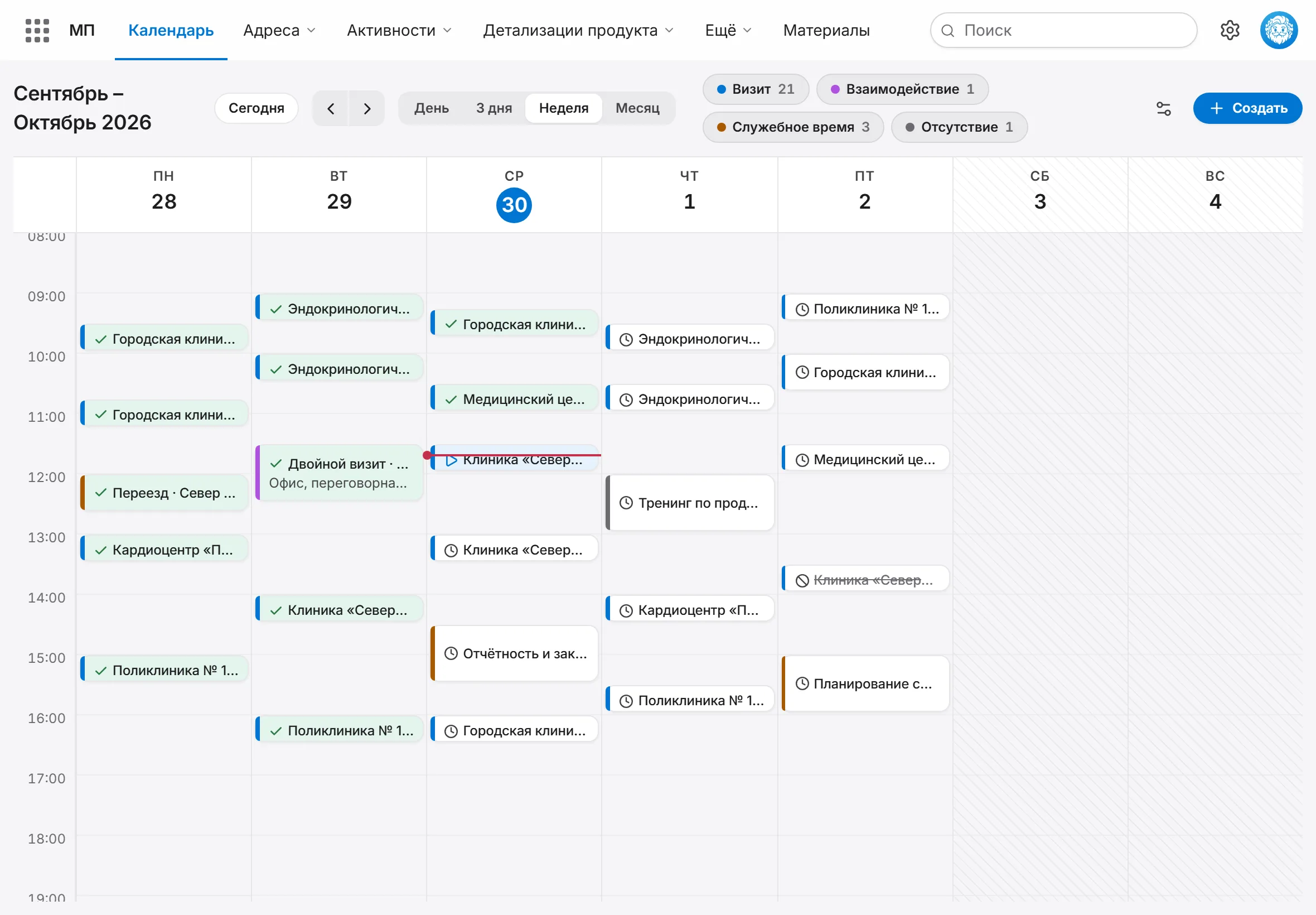Switch to 3 дня view

pos(494,108)
